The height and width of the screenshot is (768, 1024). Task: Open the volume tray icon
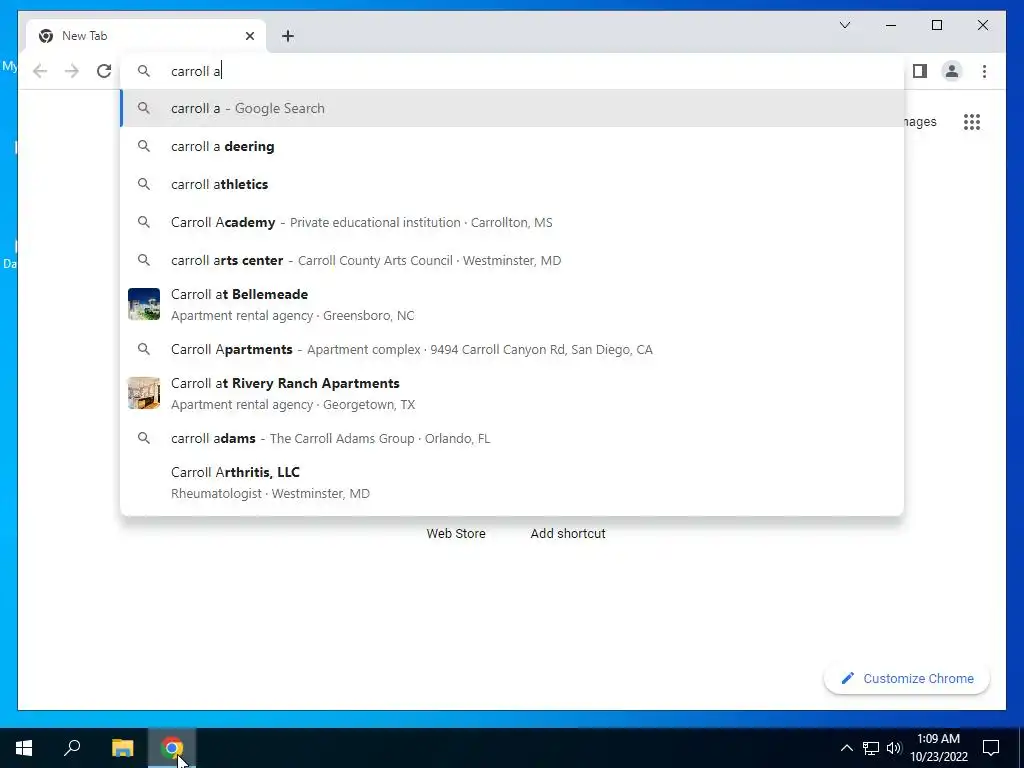[x=894, y=748]
